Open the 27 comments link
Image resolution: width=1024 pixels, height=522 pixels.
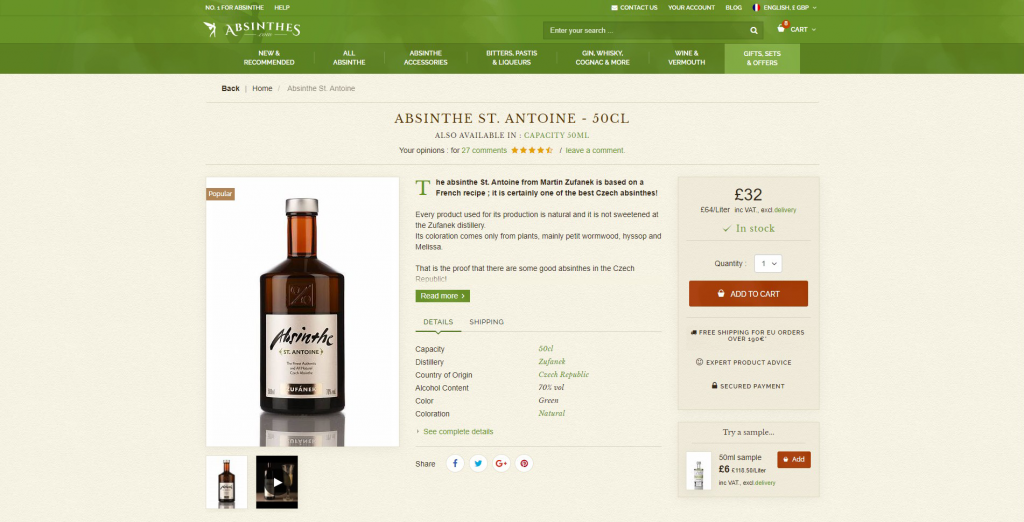[x=484, y=150]
